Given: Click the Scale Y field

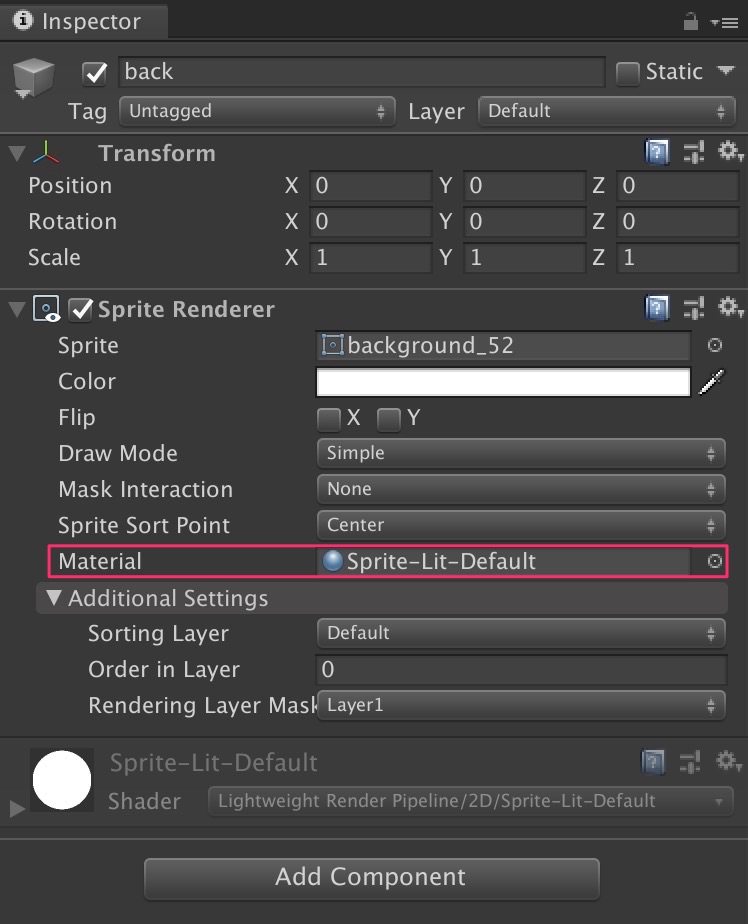Looking at the screenshot, I should 525,258.
